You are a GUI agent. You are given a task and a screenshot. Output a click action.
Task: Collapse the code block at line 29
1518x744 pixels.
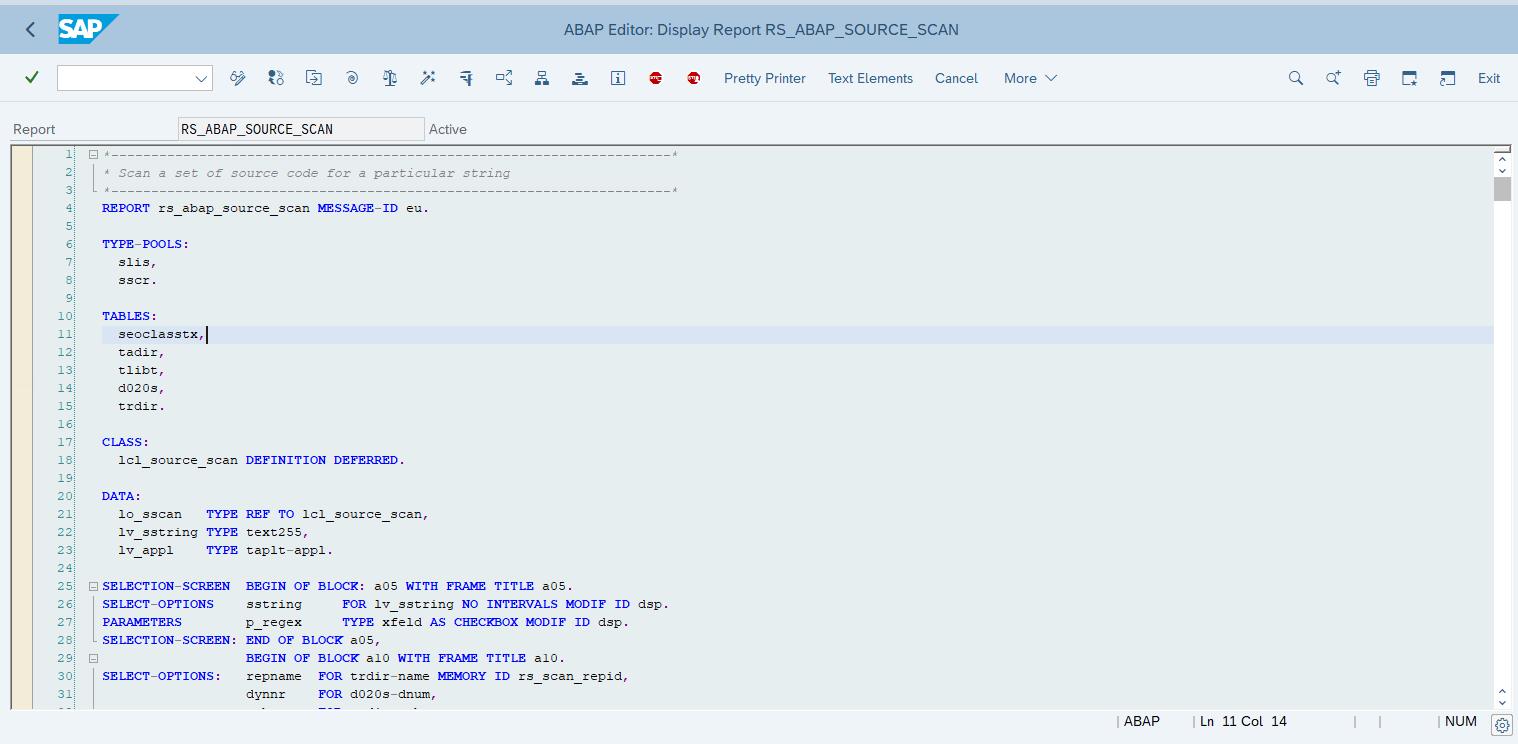(93, 658)
